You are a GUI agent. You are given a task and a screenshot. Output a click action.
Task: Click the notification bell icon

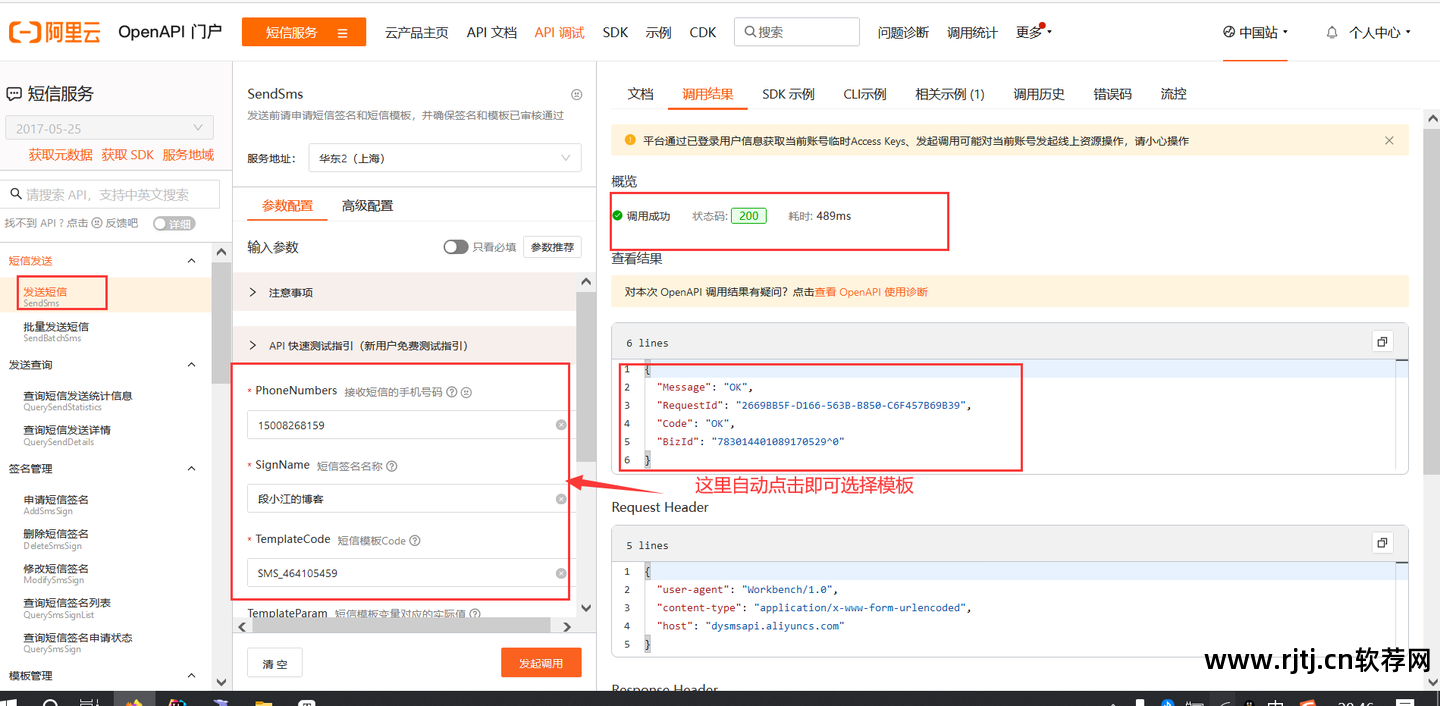1332,32
